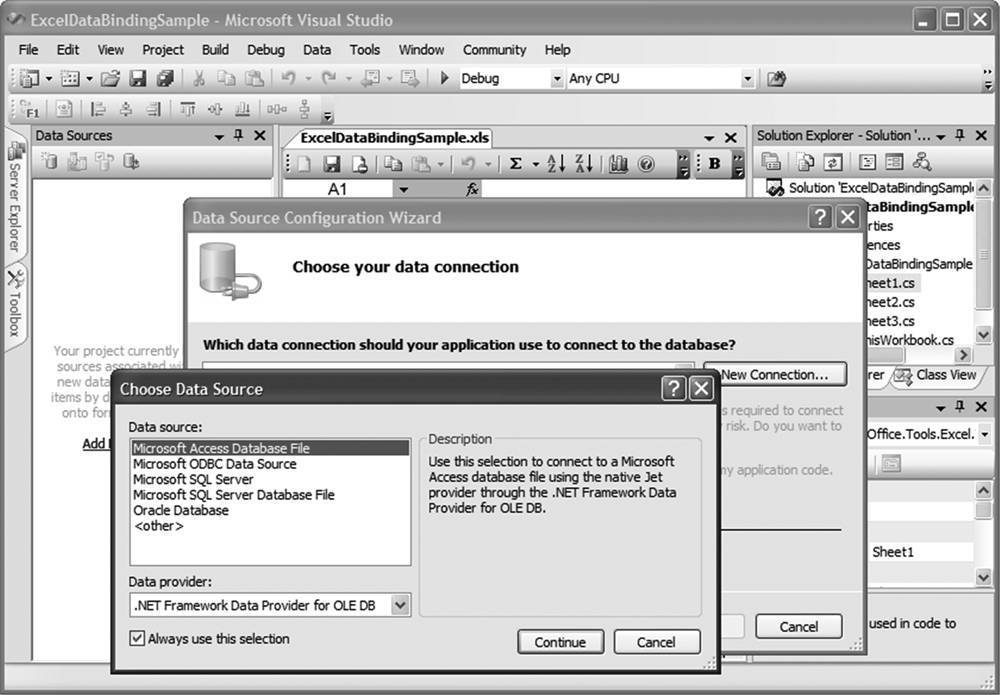Open the Data menu
The width and height of the screenshot is (1000, 695).
[x=317, y=50]
